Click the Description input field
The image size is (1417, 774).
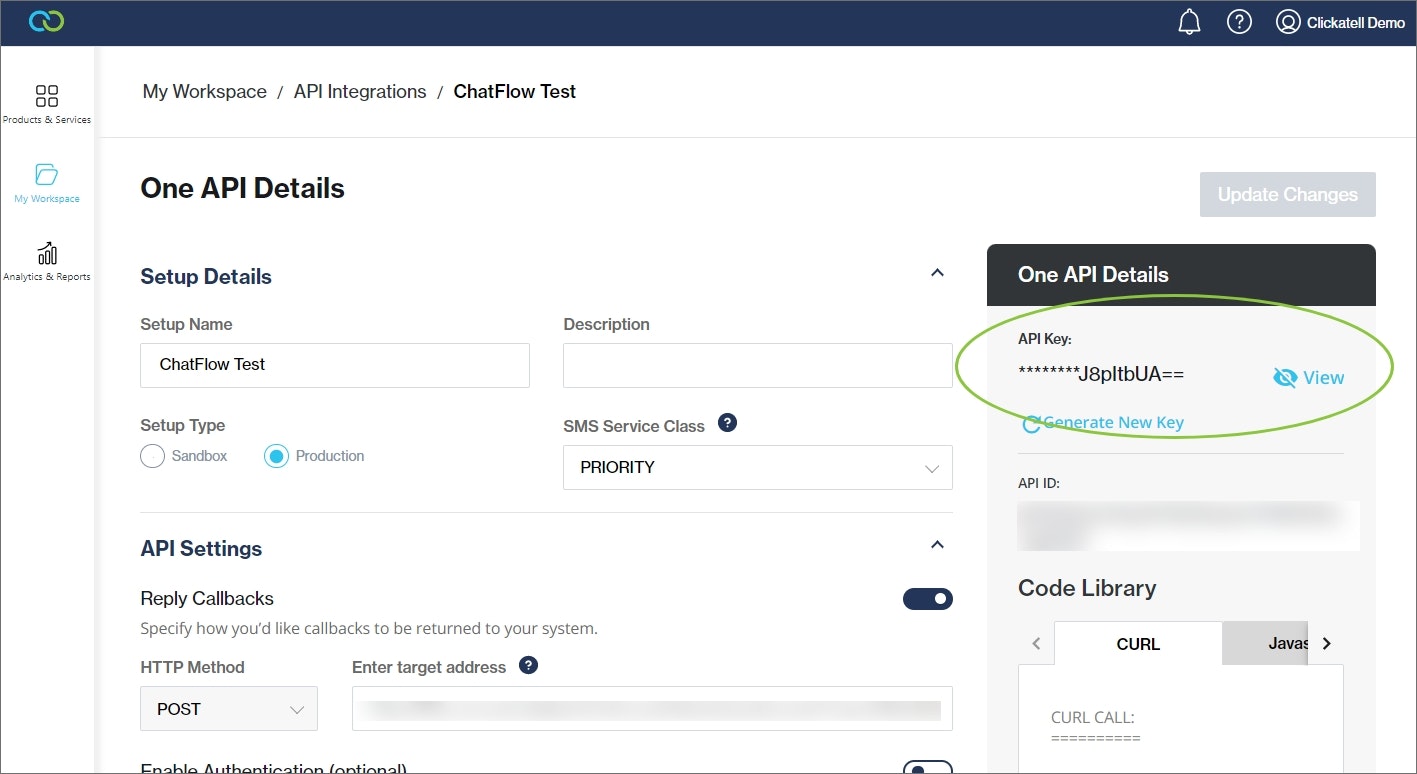click(758, 365)
